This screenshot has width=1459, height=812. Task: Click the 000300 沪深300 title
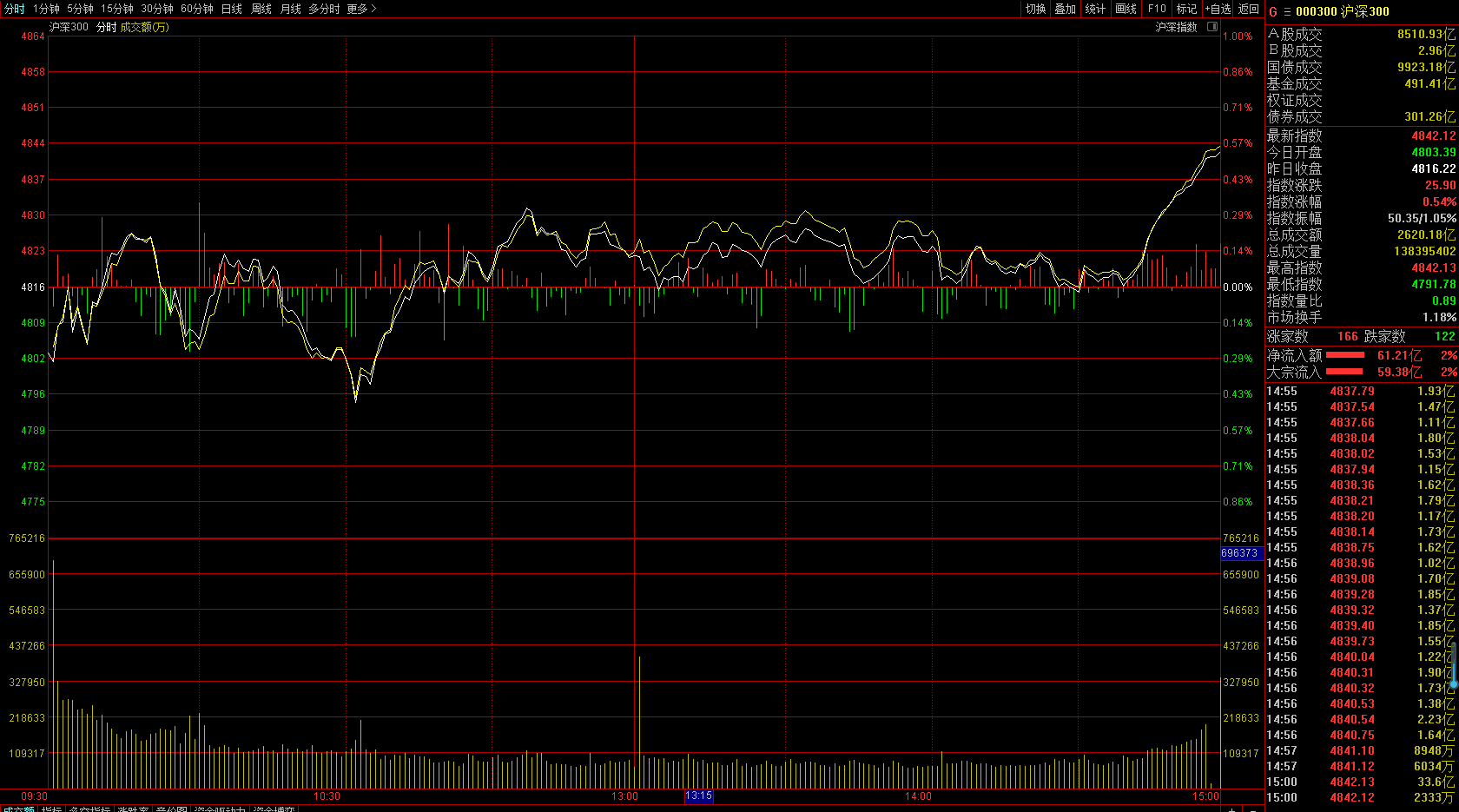pyautogui.click(x=1343, y=11)
